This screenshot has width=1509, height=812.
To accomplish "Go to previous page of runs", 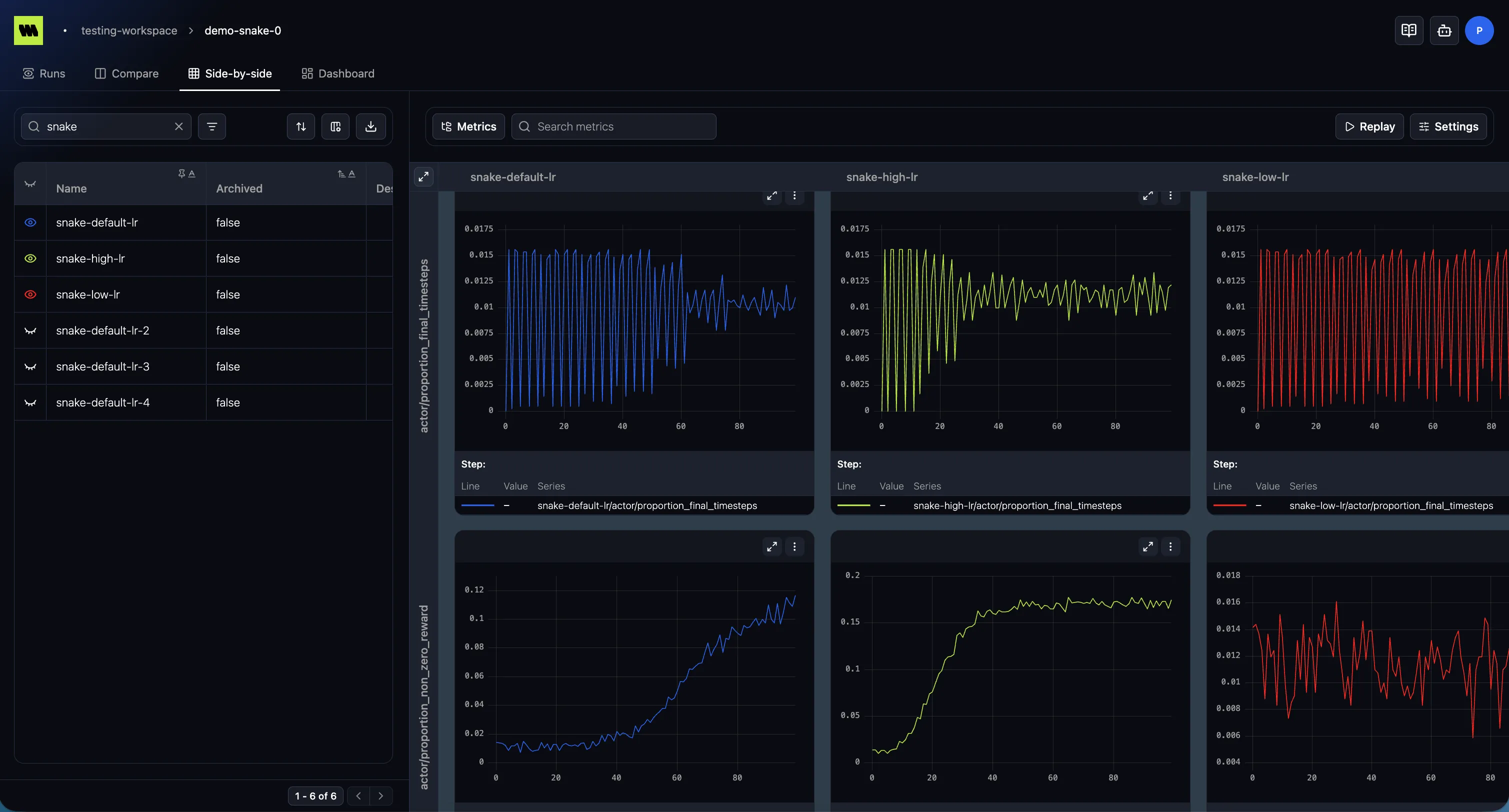I will tap(358, 796).
